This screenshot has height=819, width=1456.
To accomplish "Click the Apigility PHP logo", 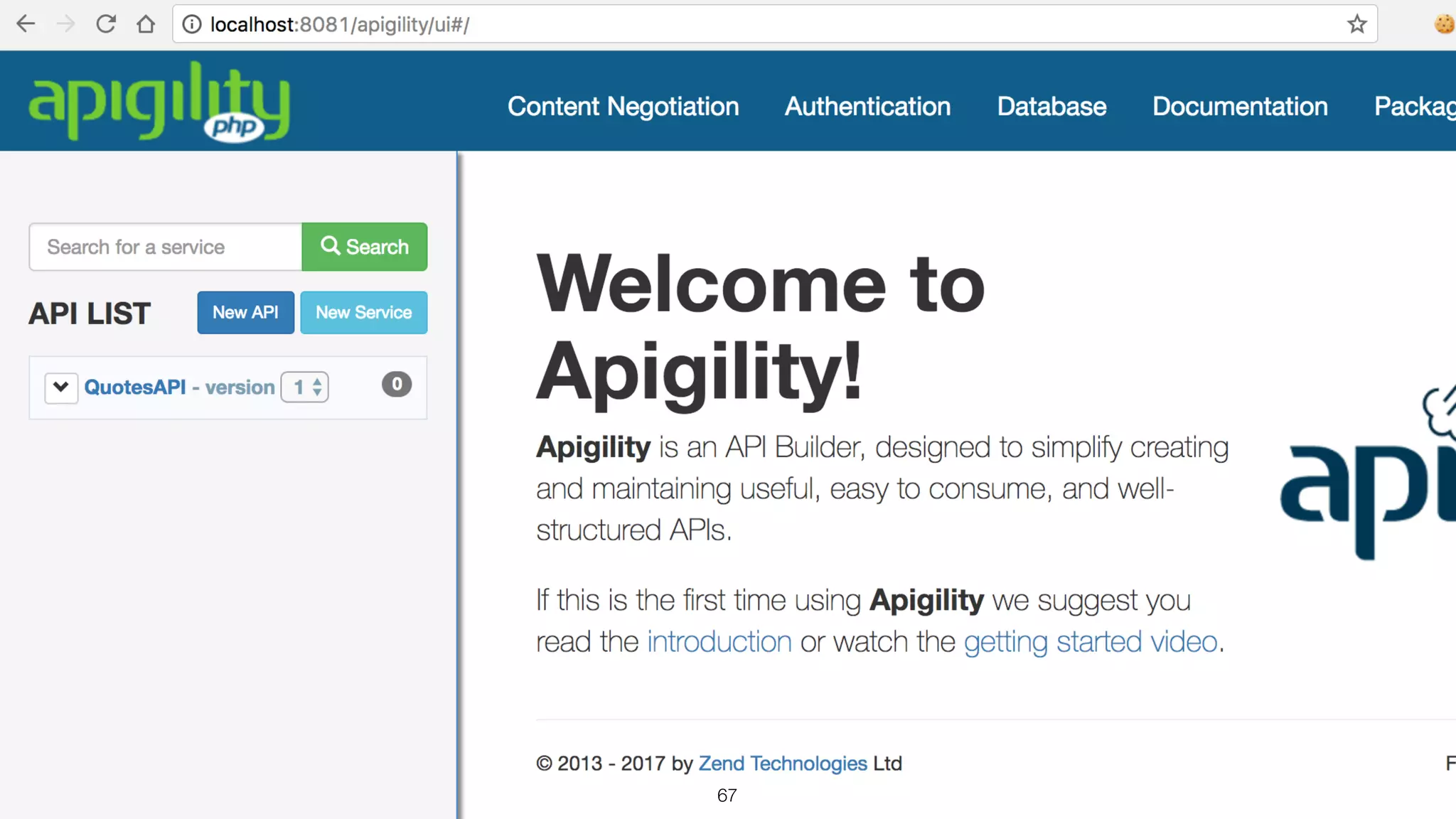I will [159, 101].
